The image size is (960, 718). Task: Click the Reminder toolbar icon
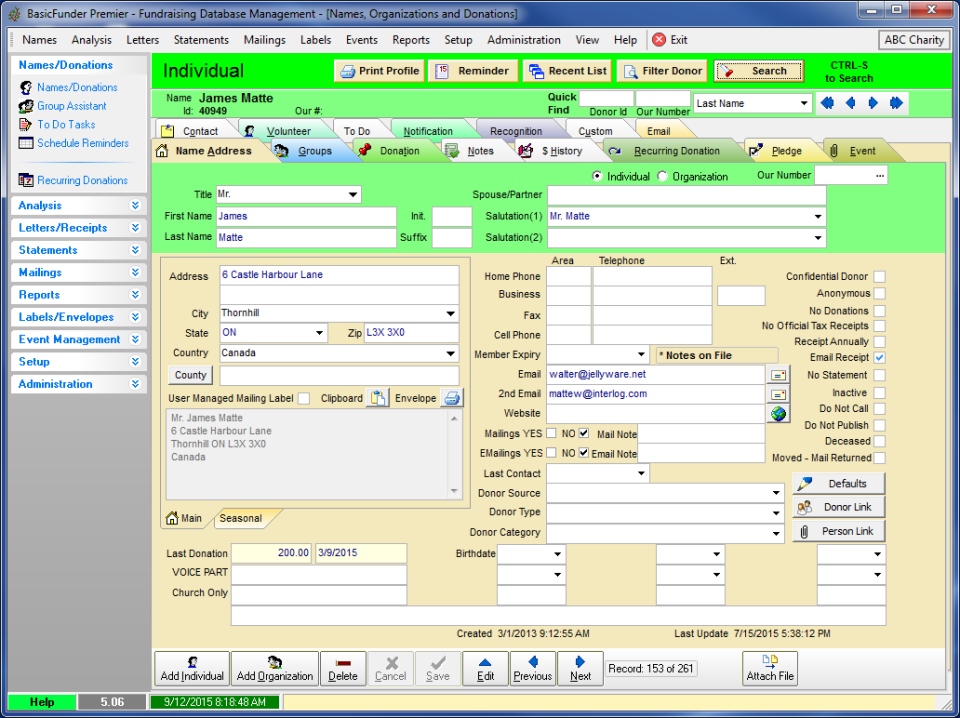pyautogui.click(x=471, y=71)
